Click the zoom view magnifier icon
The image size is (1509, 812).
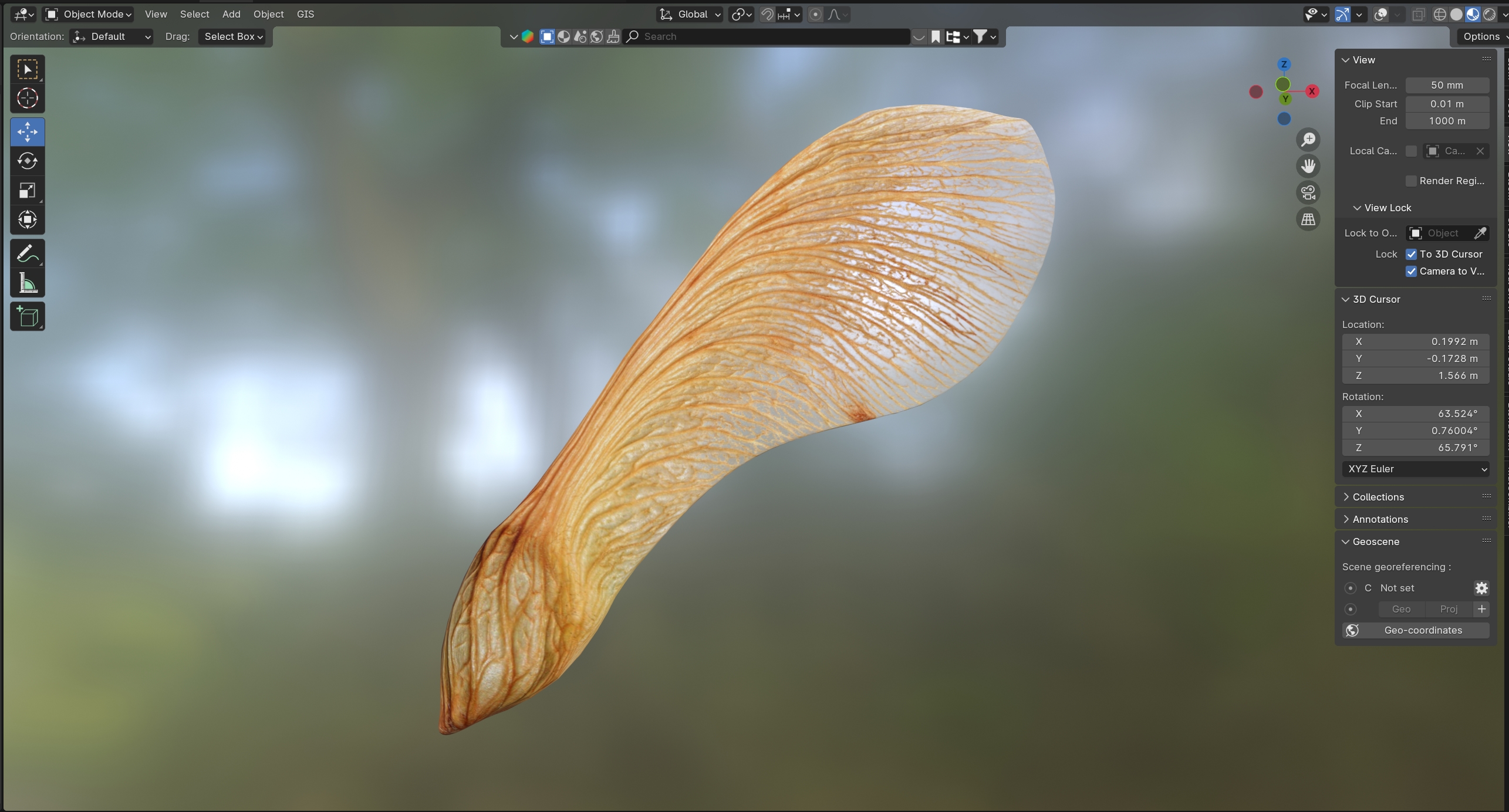pyautogui.click(x=1308, y=140)
